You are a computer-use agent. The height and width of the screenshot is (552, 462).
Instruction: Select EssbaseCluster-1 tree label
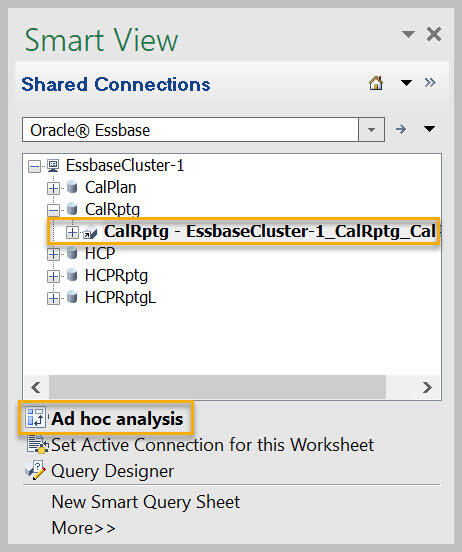click(125, 165)
